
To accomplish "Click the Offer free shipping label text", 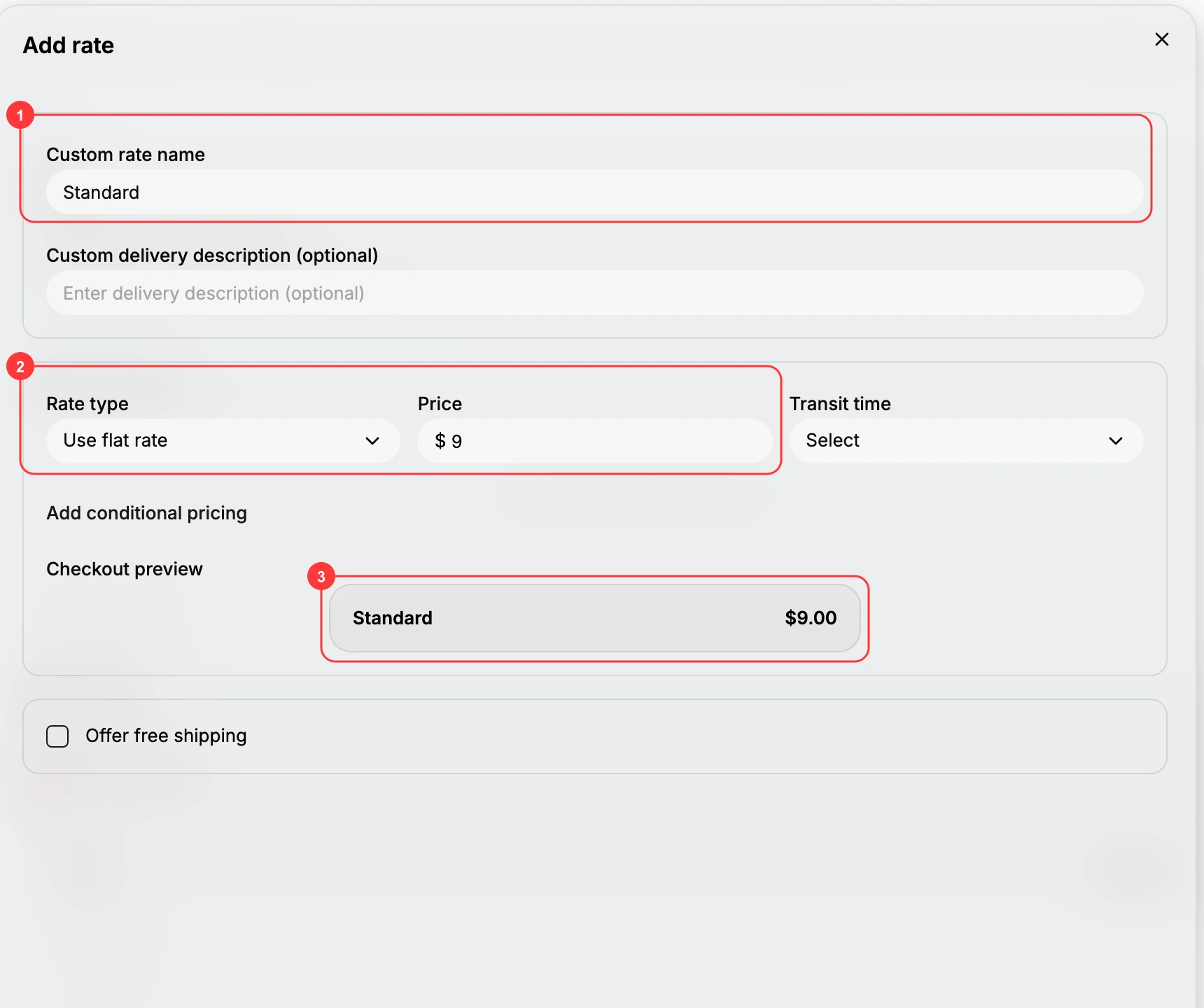I will pyautogui.click(x=166, y=736).
